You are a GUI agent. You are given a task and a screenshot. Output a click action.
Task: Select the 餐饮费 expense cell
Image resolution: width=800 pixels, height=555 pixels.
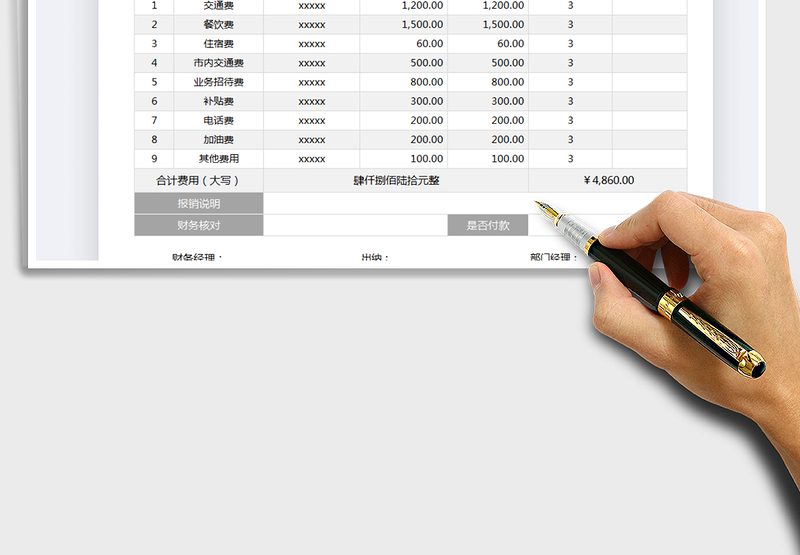pos(218,25)
